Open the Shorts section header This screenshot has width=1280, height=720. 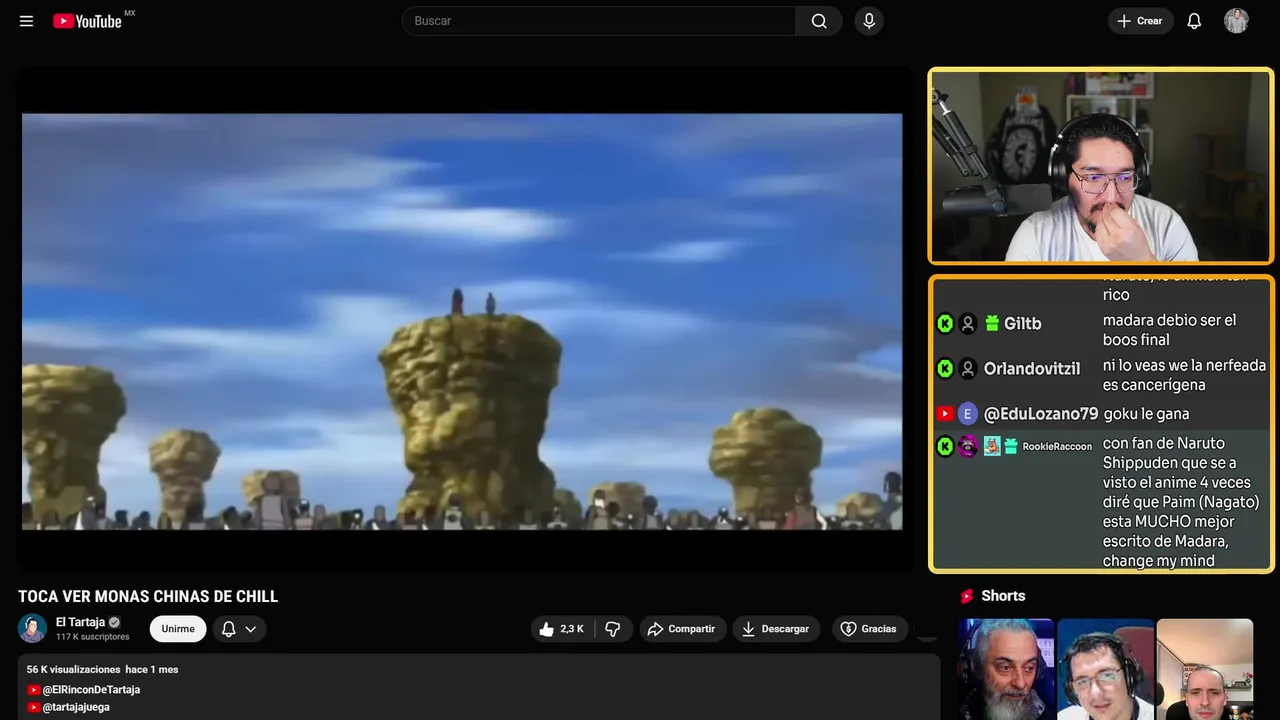pyautogui.click(x=1003, y=596)
